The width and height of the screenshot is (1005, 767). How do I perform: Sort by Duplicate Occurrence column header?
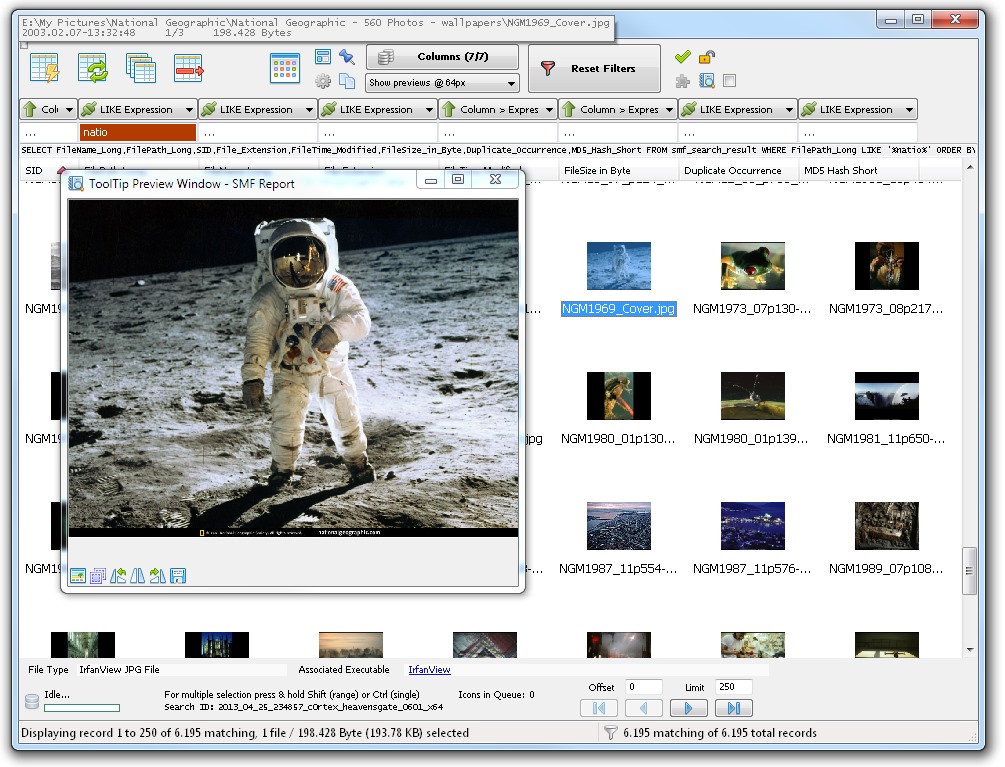(x=738, y=170)
